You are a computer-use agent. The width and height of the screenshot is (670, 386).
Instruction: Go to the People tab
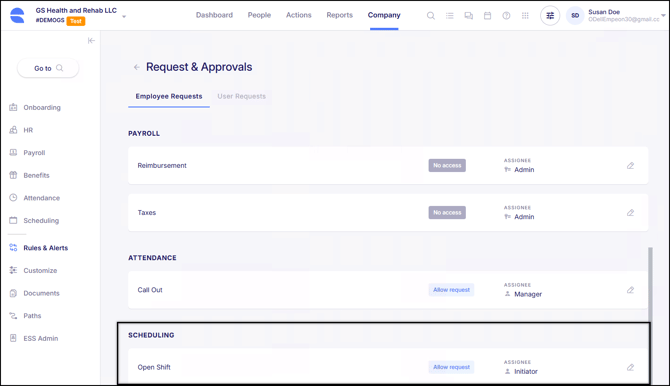point(259,15)
